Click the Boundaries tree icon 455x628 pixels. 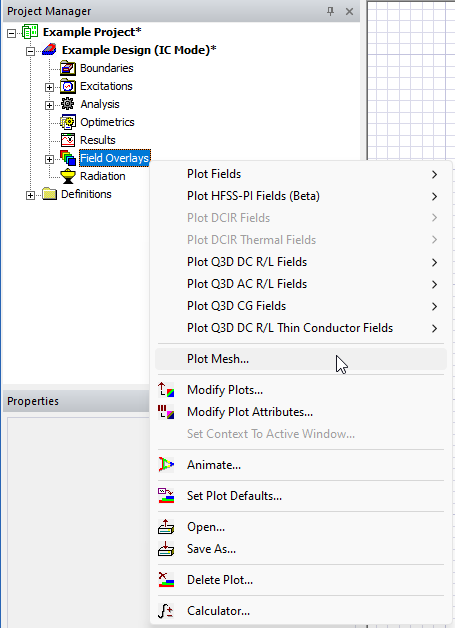[68, 68]
